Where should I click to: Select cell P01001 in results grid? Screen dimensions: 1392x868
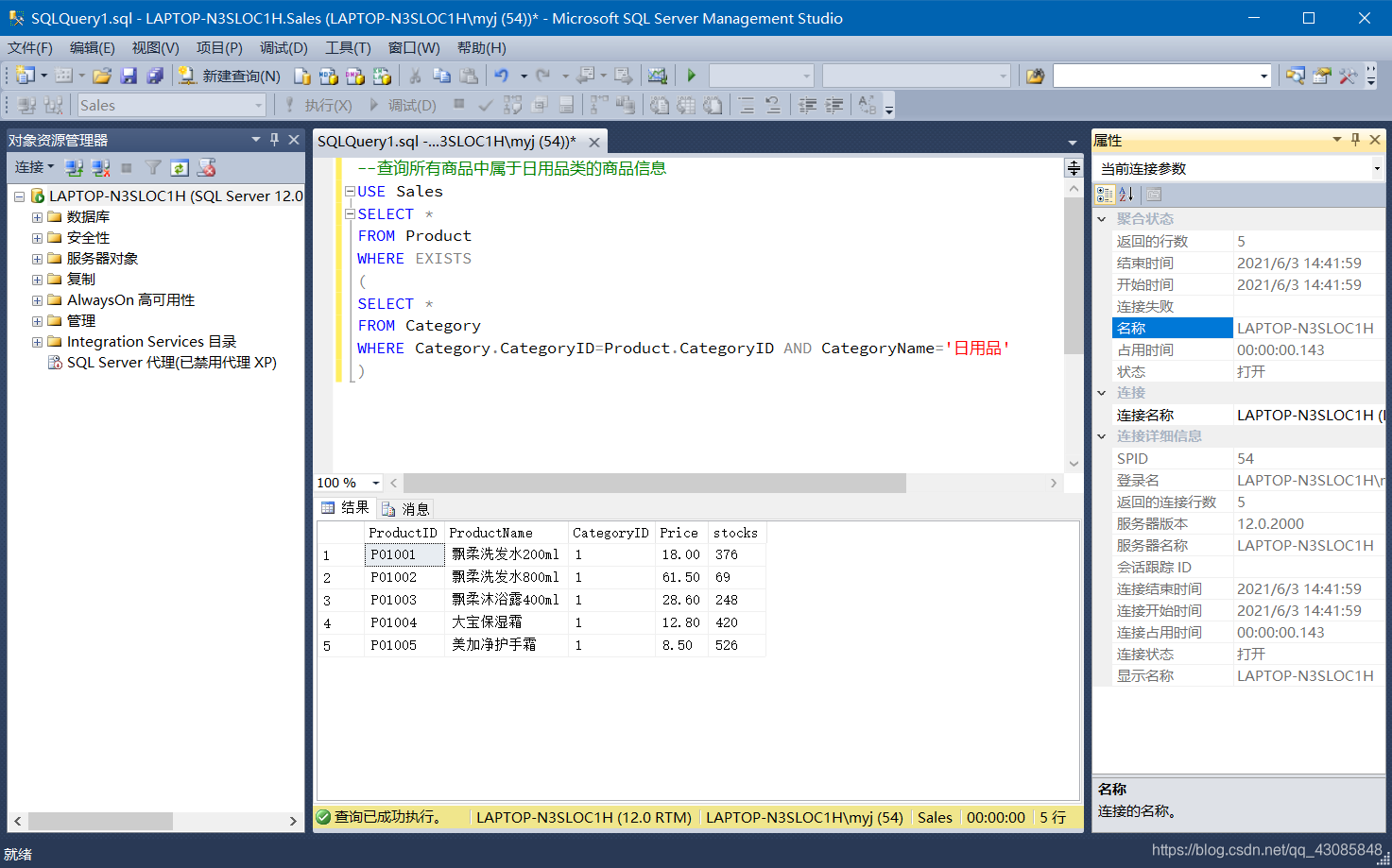click(404, 554)
